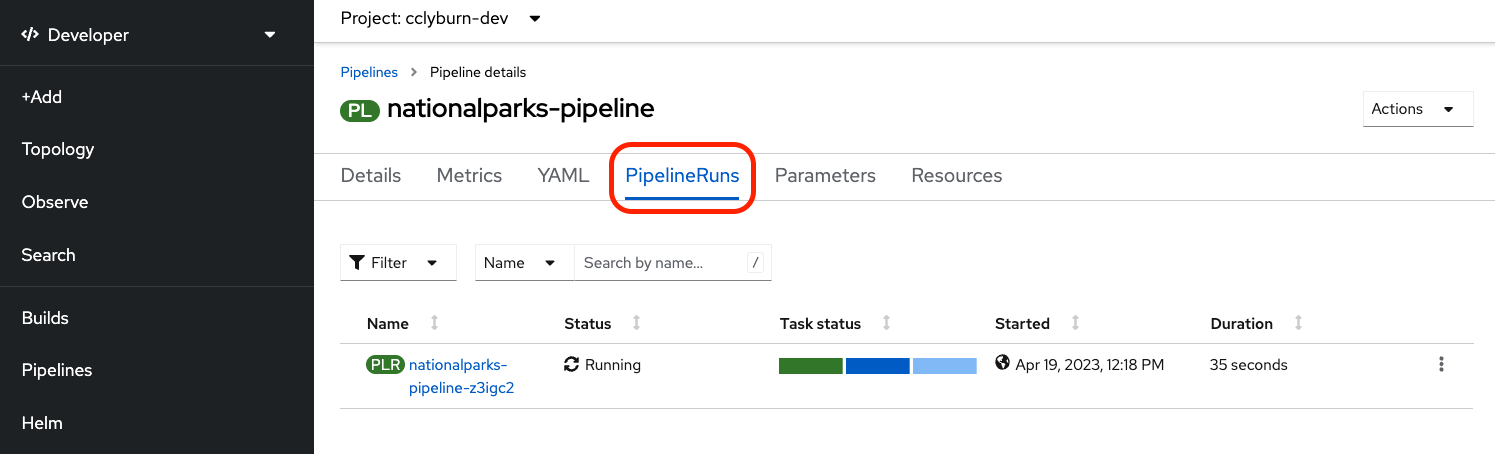The height and width of the screenshot is (454, 1495).
Task: Open the Parameters tab
Action: coord(825,176)
